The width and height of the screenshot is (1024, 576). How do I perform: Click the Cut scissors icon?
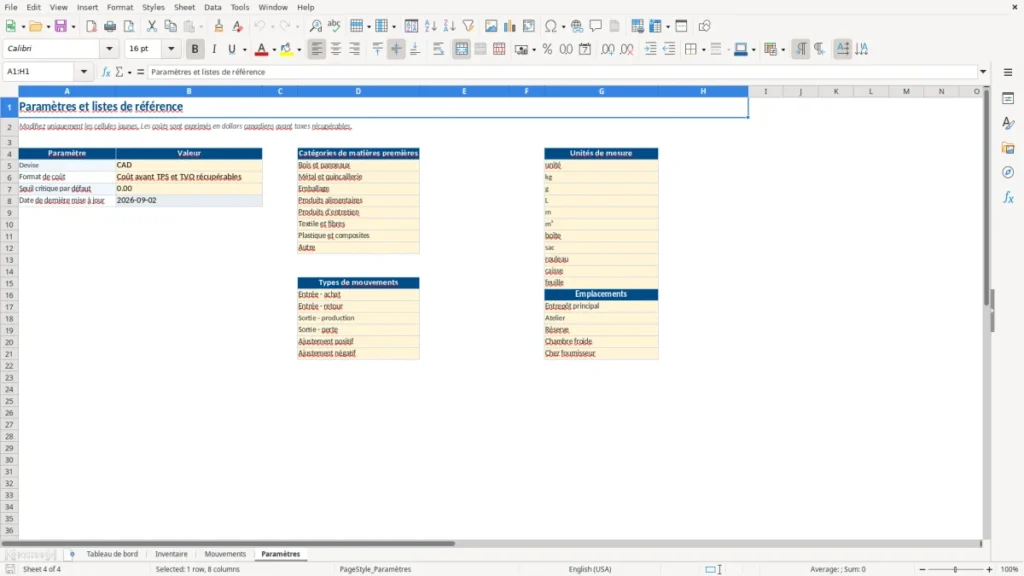152,26
